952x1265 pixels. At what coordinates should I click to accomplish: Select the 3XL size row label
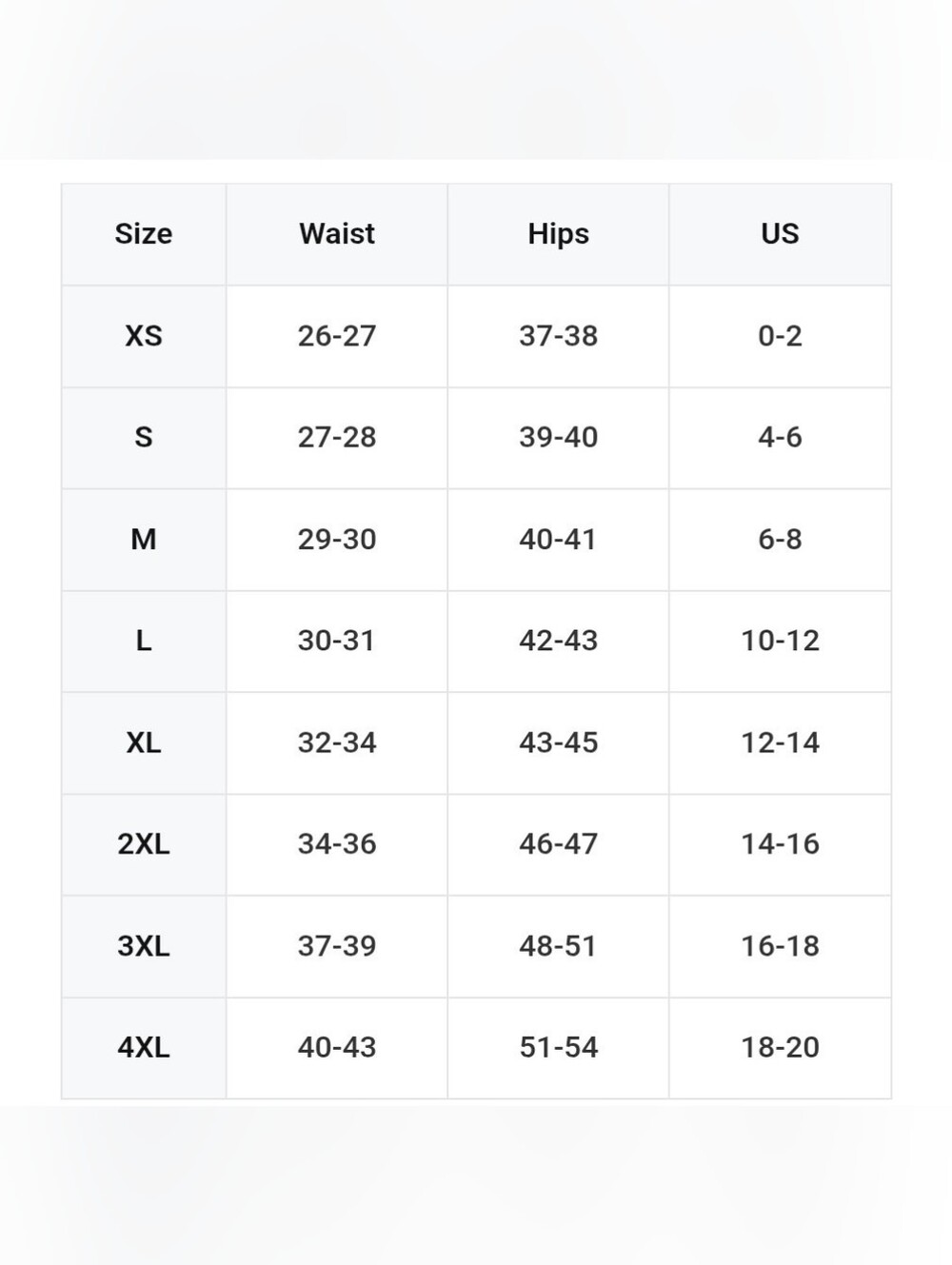[144, 946]
